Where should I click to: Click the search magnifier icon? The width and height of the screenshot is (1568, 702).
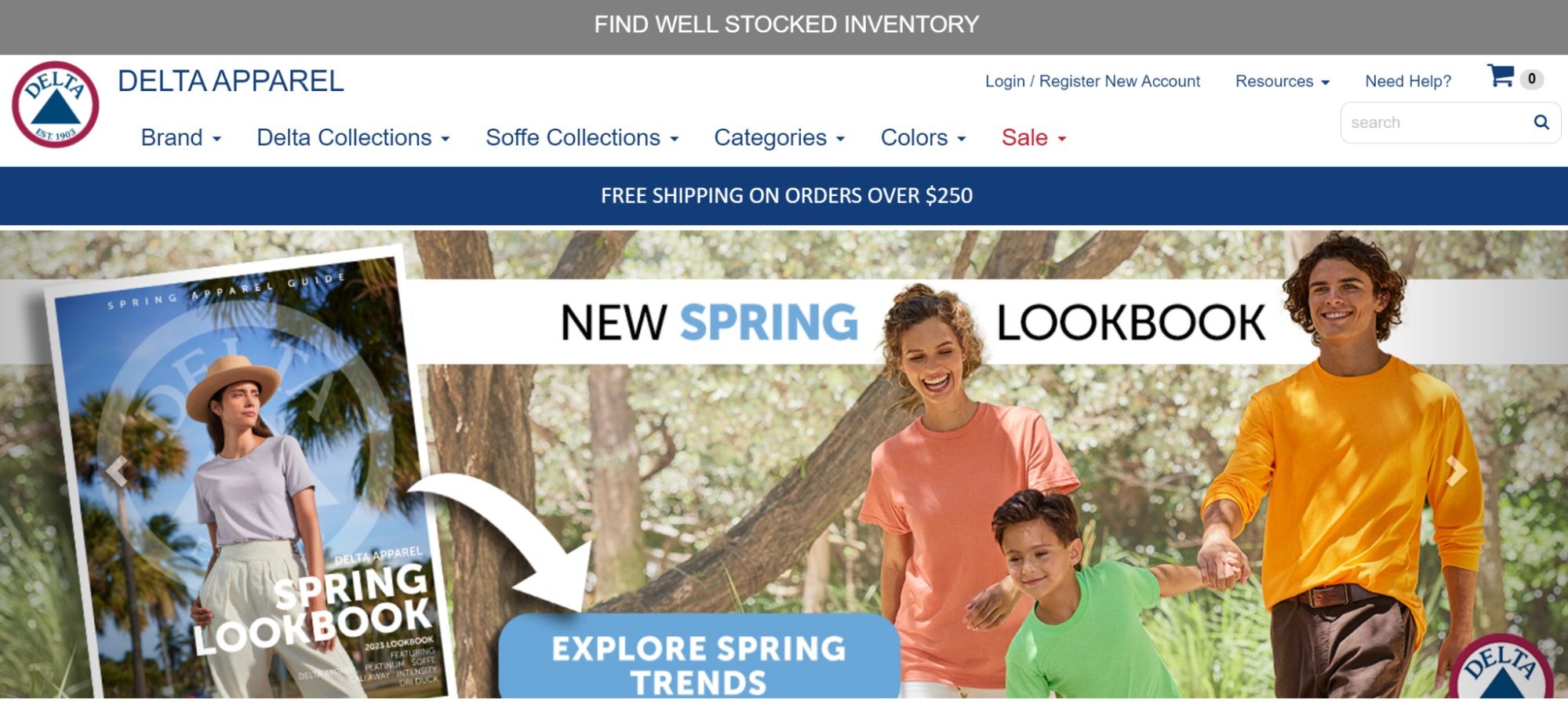tap(1541, 122)
